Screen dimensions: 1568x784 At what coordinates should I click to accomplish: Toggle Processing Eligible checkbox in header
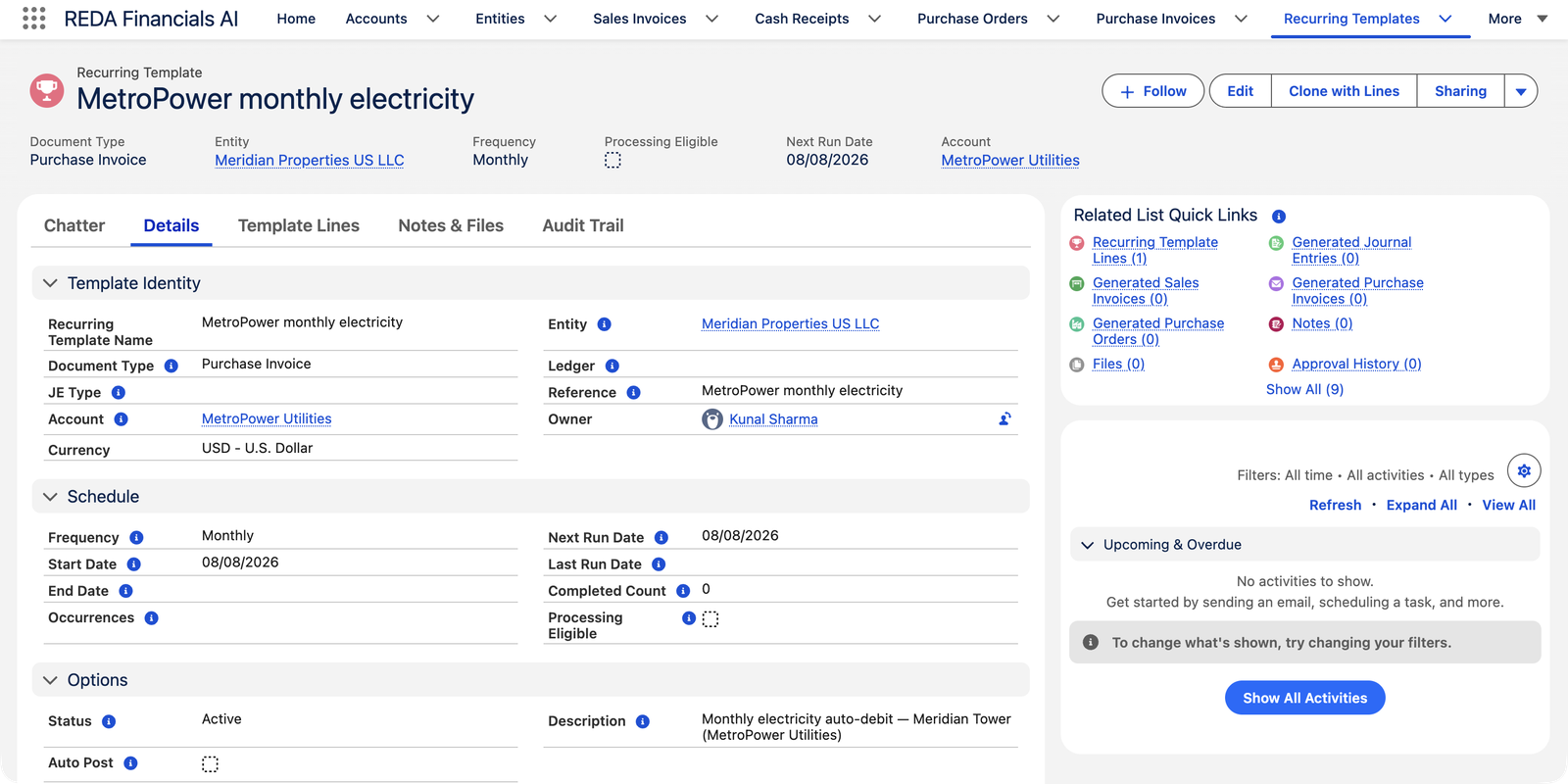click(612, 161)
